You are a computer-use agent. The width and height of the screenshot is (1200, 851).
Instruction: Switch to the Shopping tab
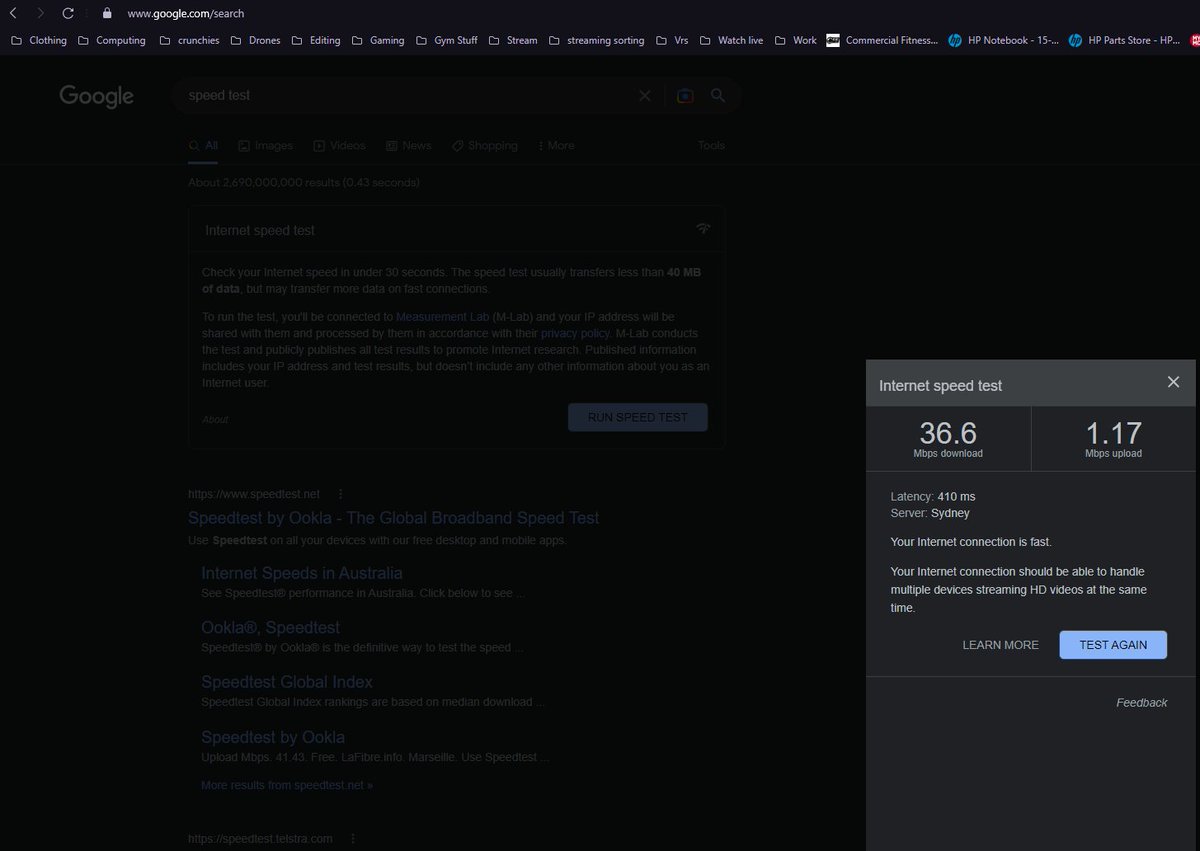(484, 146)
